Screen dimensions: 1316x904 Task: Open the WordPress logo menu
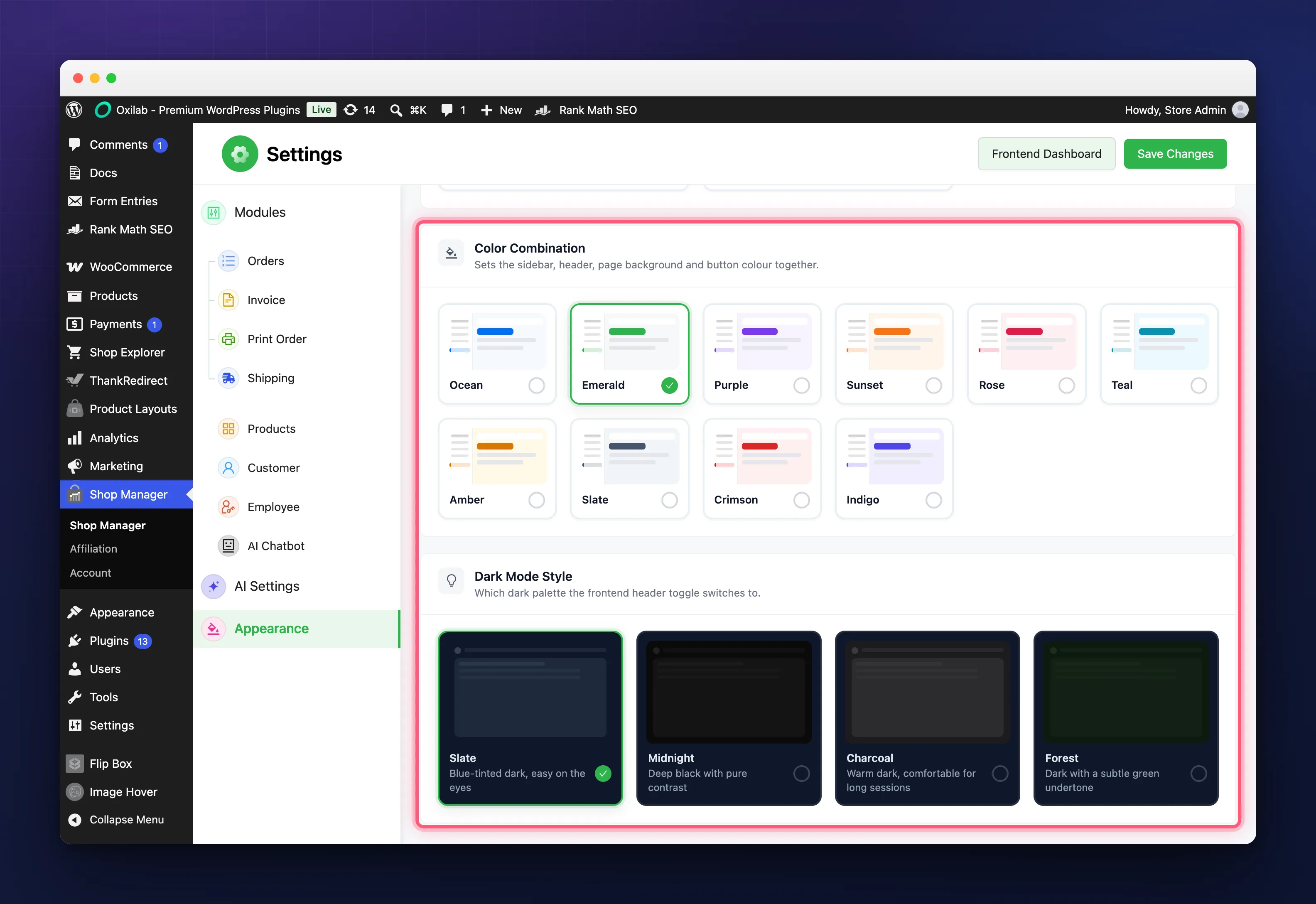coord(74,110)
